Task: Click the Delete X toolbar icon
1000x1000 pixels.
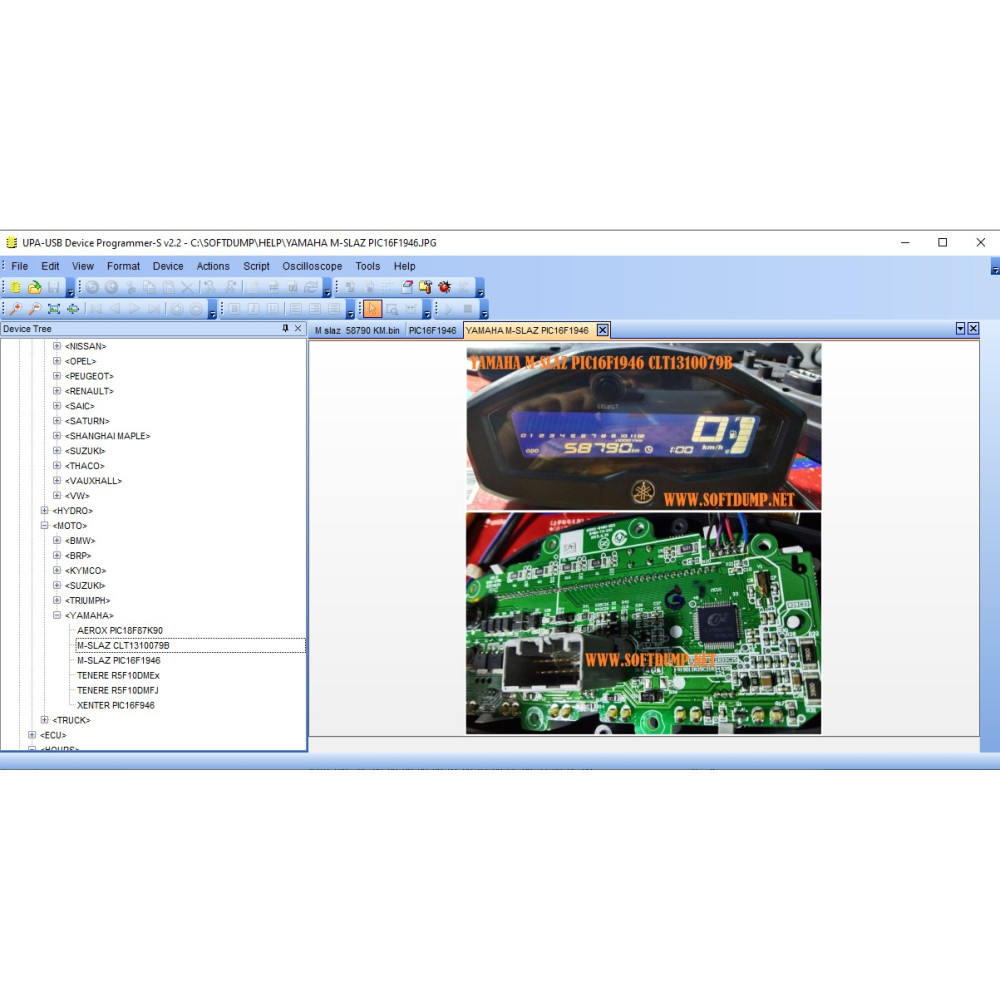Action: (188, 287)
